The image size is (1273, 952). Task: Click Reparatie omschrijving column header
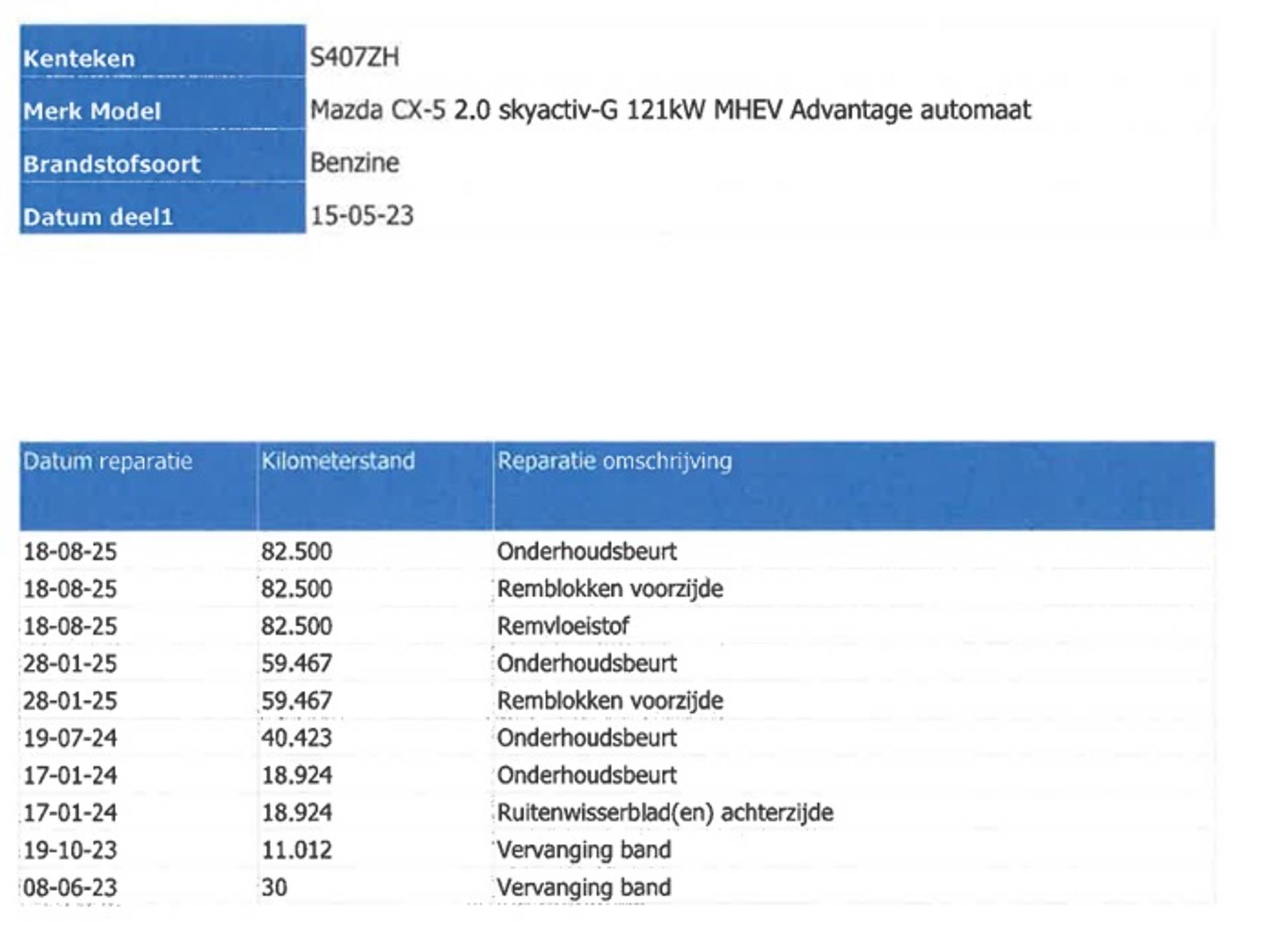tap(614, 461)
